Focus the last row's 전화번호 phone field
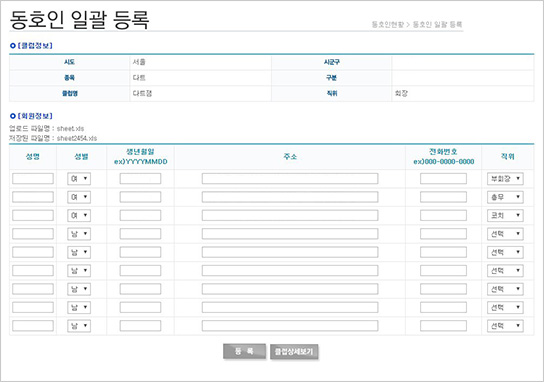 pos(443,326)
